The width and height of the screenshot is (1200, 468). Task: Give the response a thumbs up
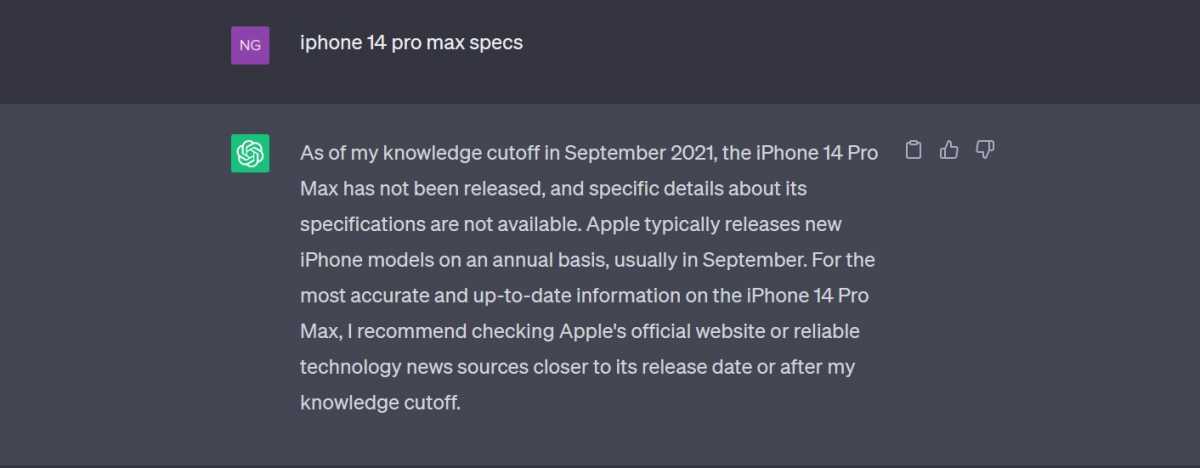949,150
